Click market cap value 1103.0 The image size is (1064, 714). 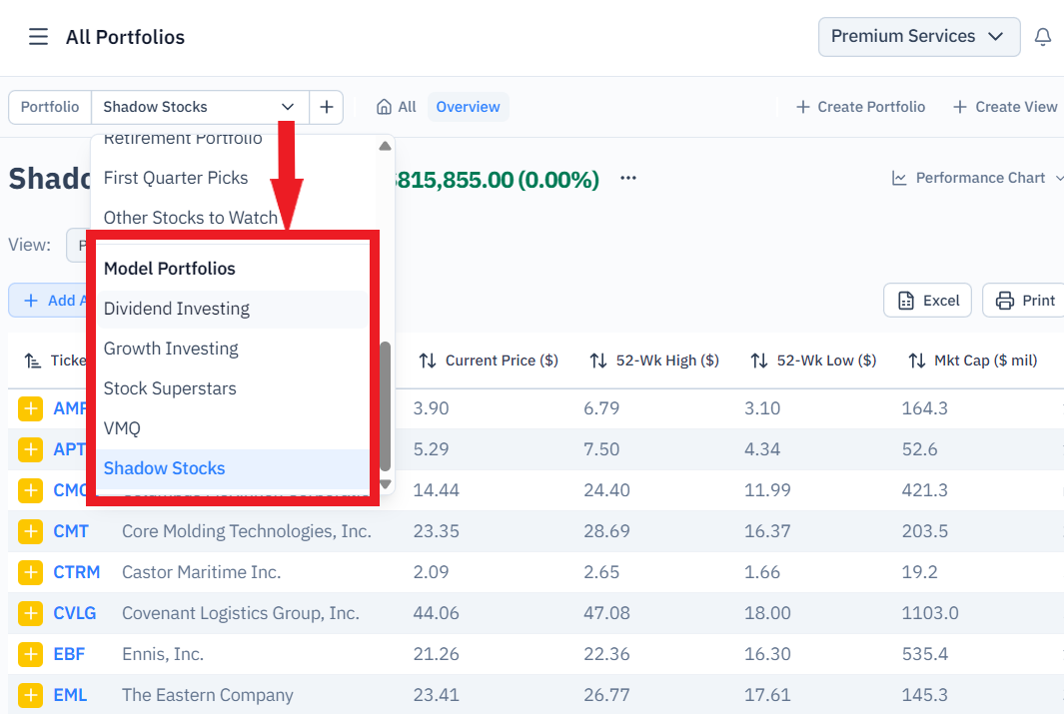[930, 614]
